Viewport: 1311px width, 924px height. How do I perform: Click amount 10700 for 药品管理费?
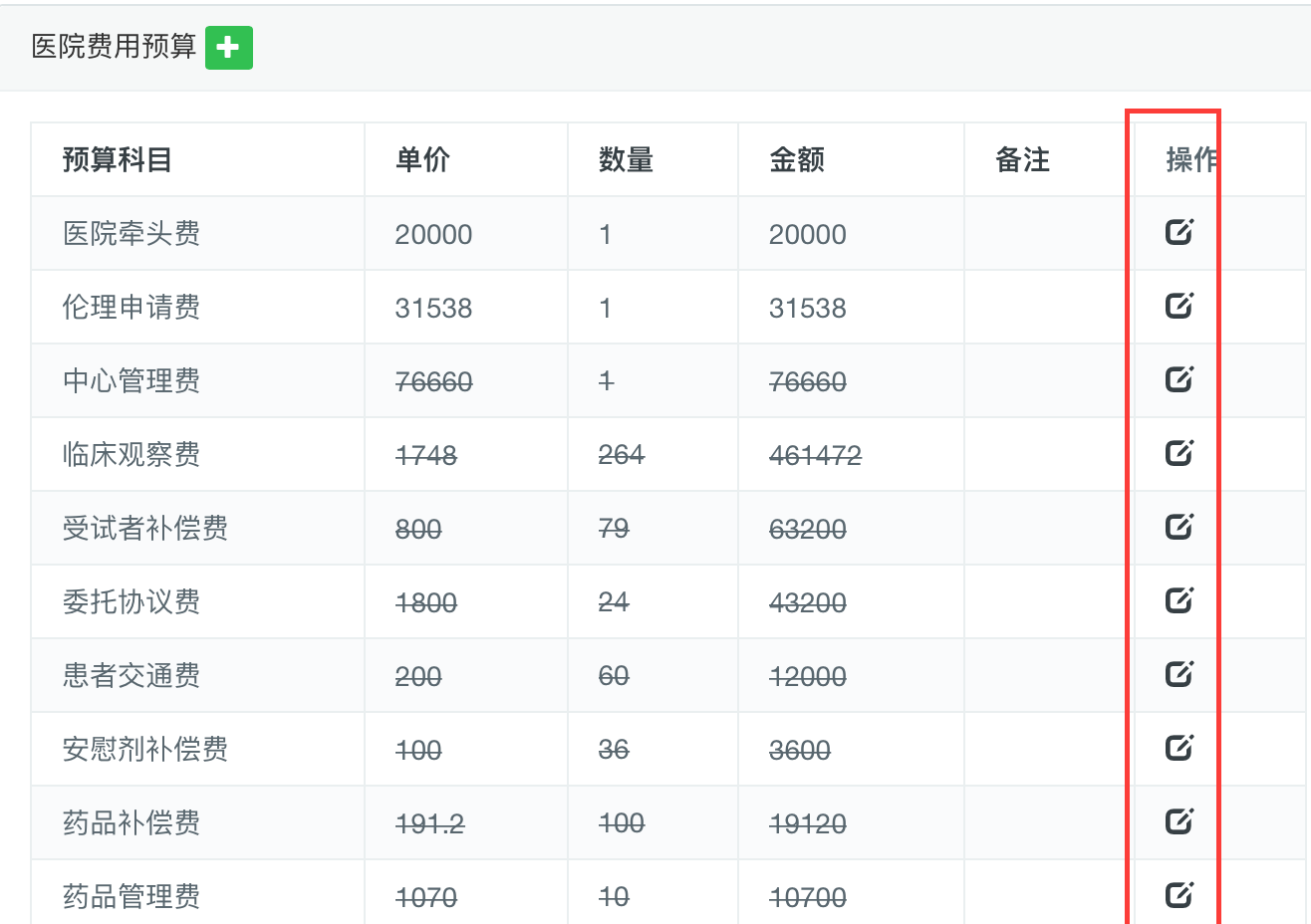pyautogui.click(x=808, y=898)
